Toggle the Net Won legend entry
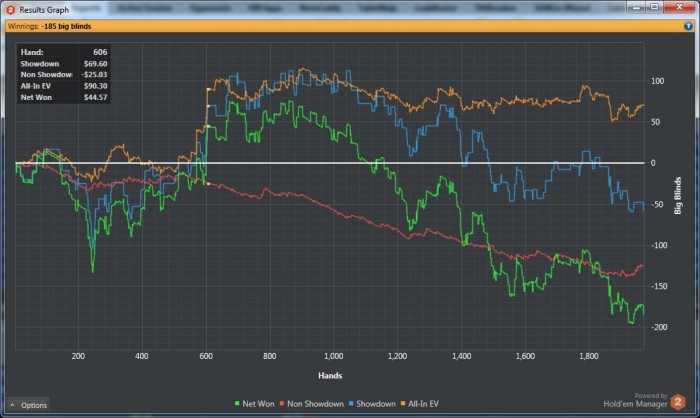 point(254,404)
